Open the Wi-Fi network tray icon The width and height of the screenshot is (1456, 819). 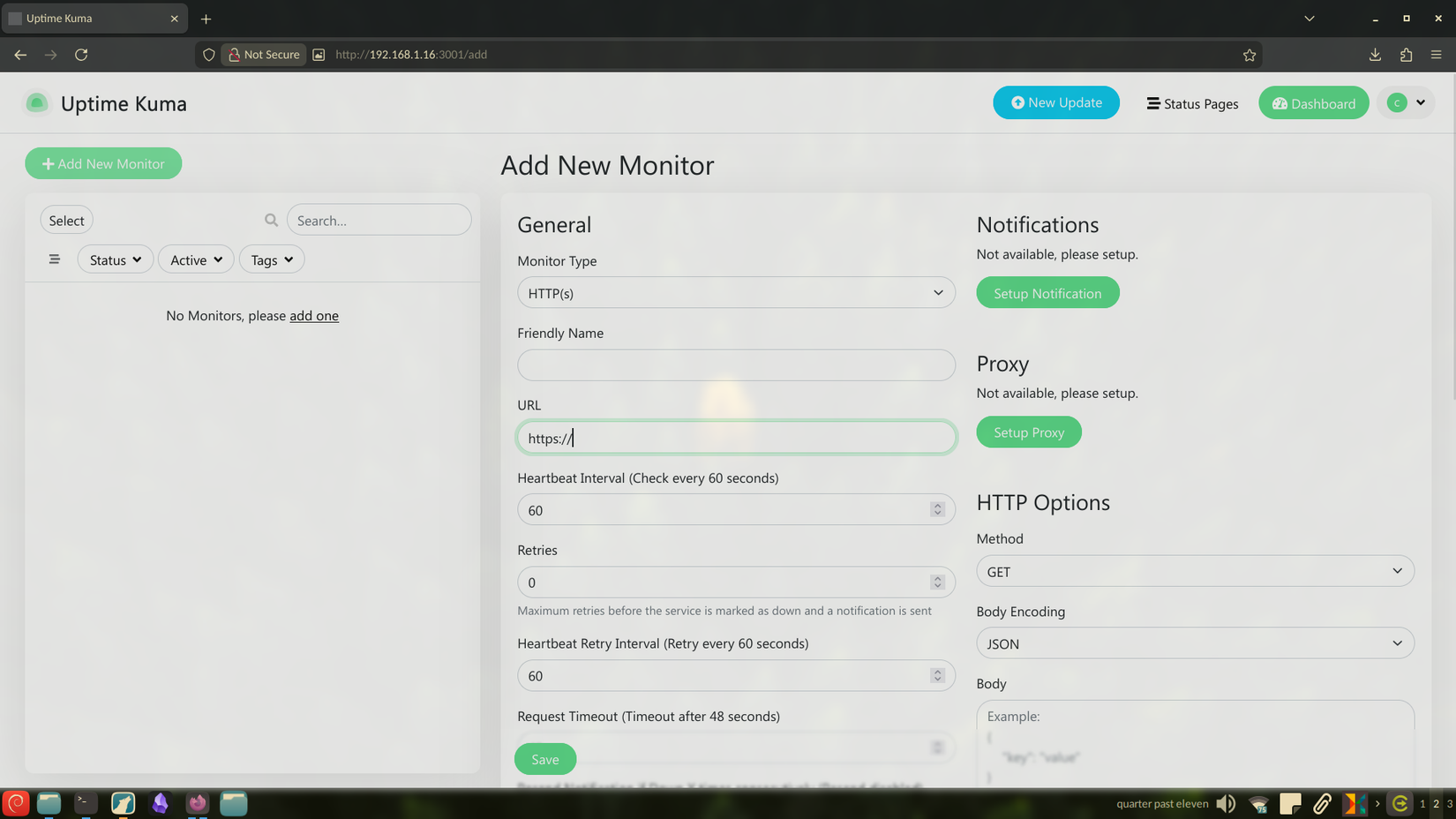1258,803
